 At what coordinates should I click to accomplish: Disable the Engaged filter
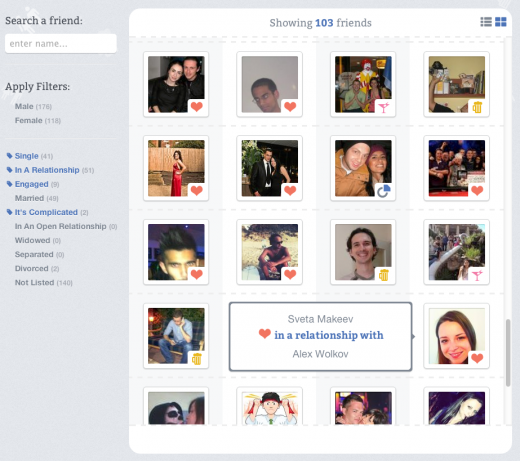pos(33,184)
